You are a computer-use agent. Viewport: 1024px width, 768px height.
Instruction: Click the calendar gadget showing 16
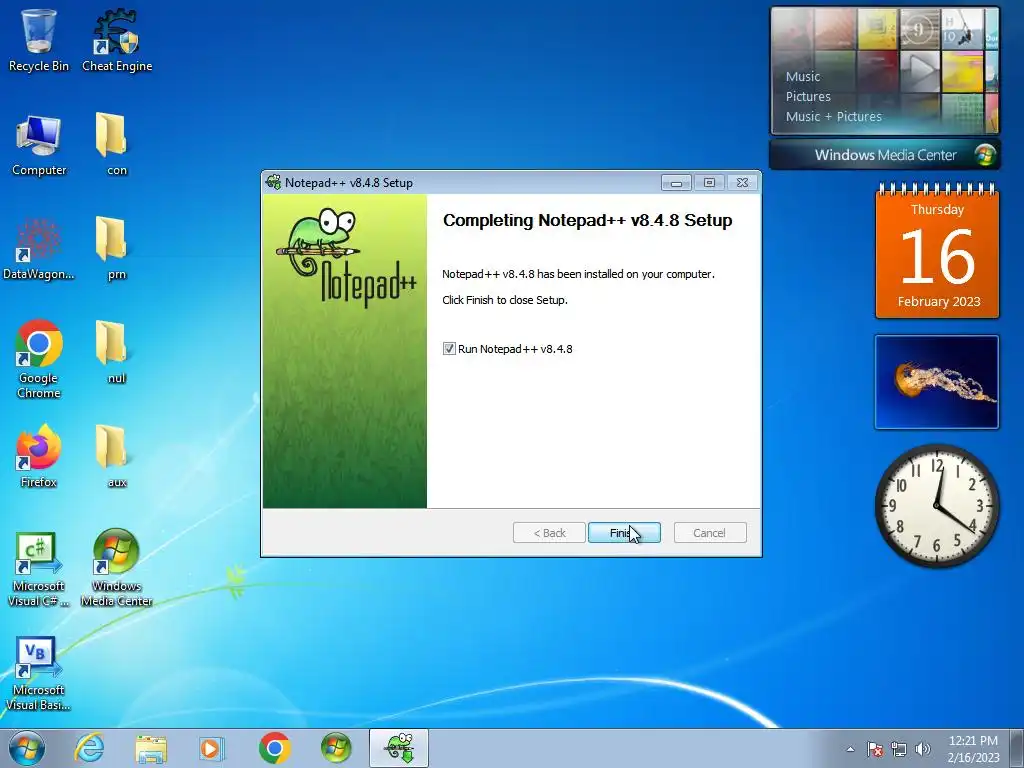pos(937,252)
